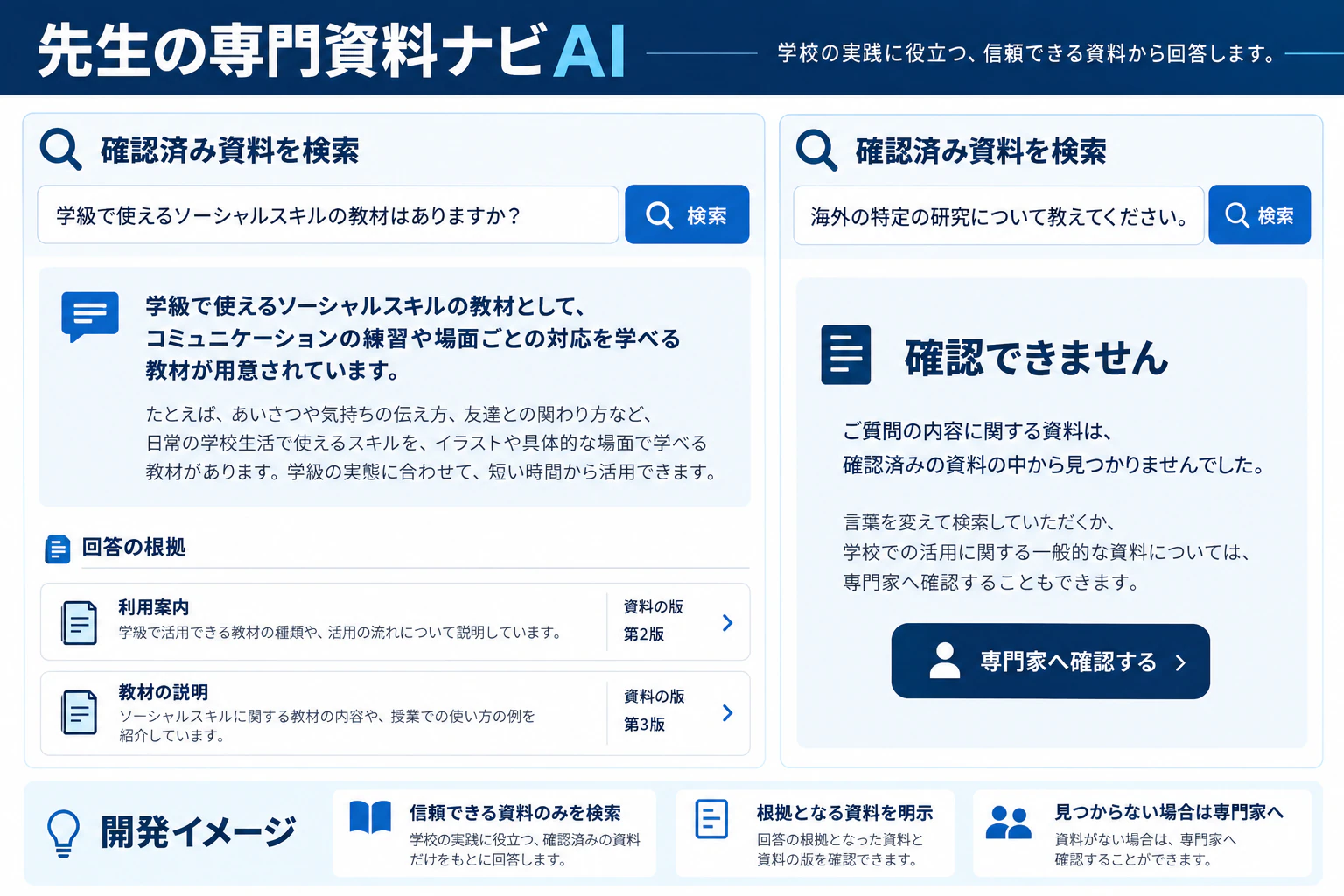Screen dimensions: 1344x896
Task: Select the 見つからない場合は専門家へ feature card title
Action: [1169, 812]
